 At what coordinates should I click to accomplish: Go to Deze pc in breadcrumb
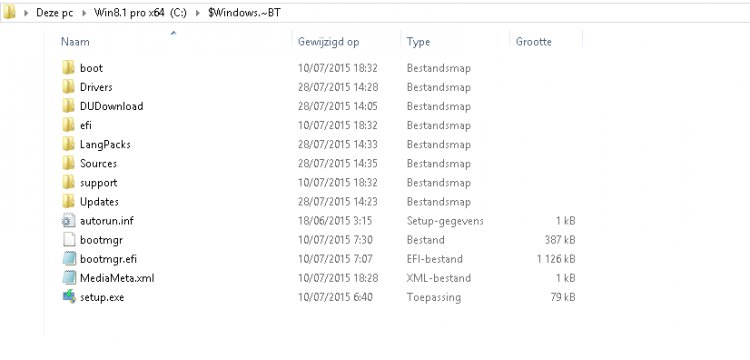click(55, 13)
